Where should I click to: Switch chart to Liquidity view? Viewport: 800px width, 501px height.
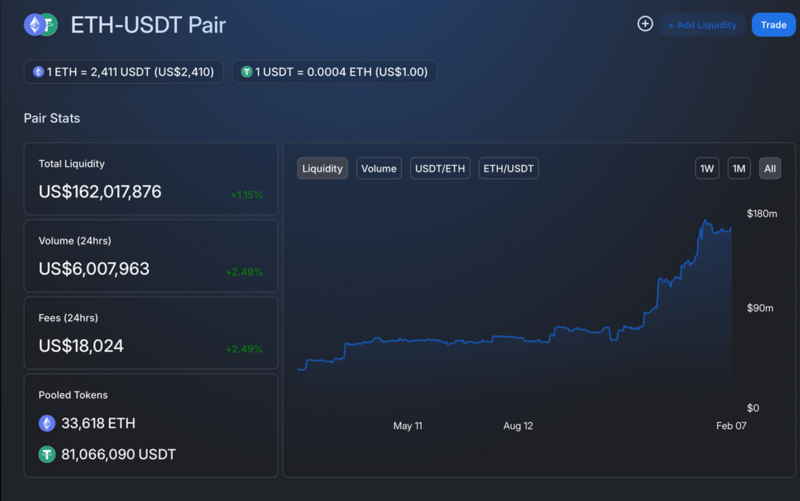tap(322, 168)
